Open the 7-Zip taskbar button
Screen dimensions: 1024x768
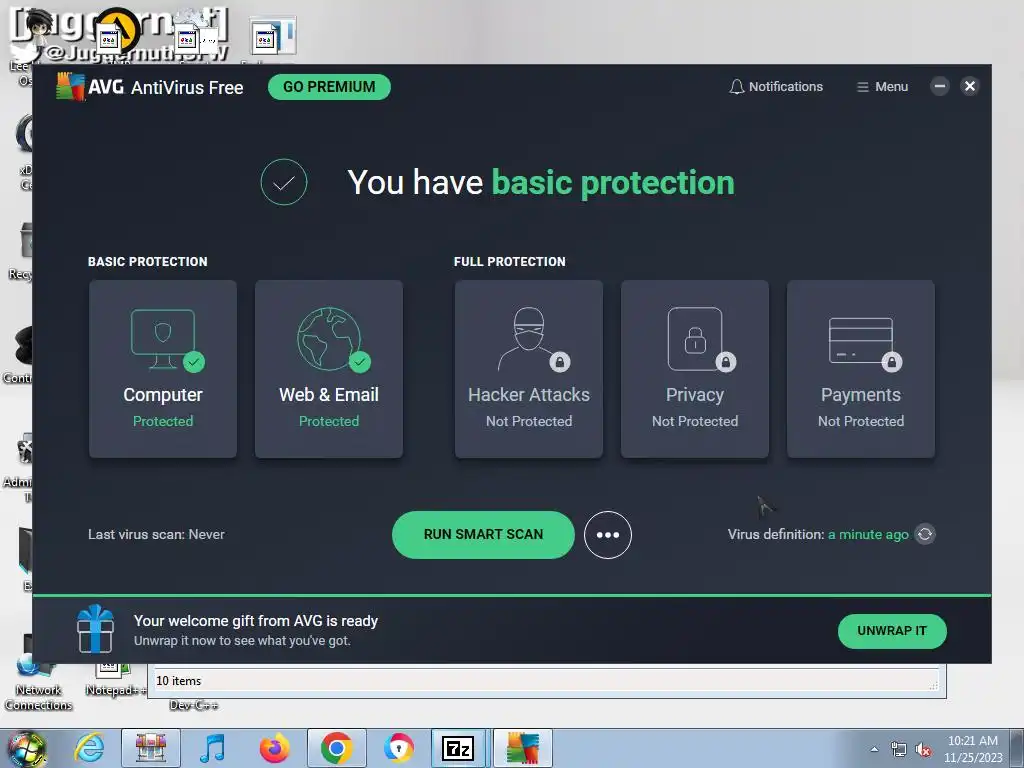pos(458,748)
